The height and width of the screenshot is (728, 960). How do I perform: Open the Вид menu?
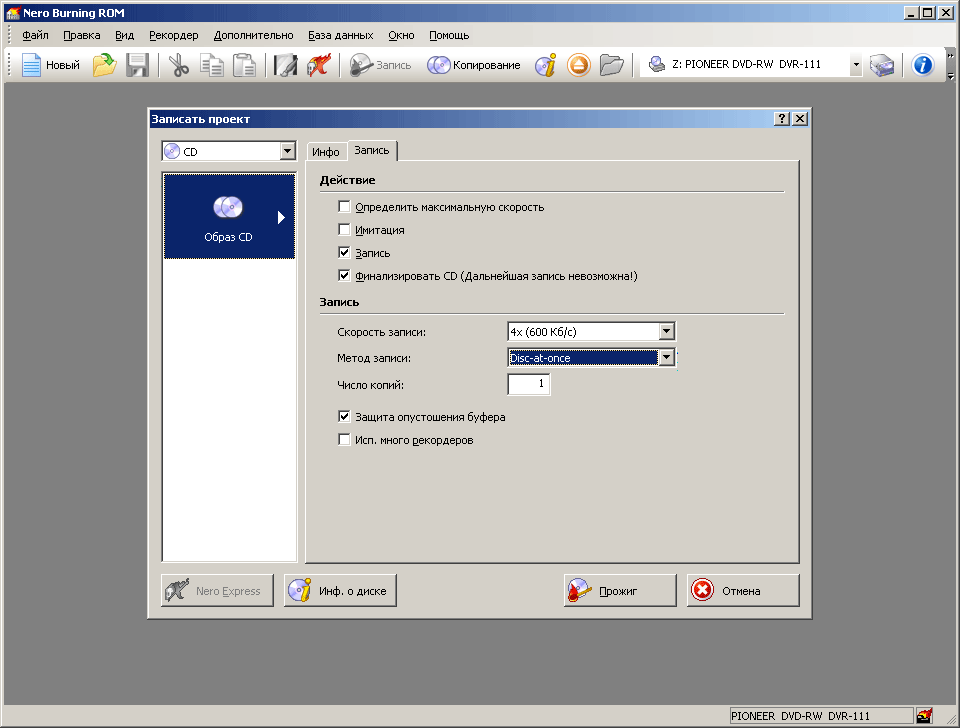(124, 35)
